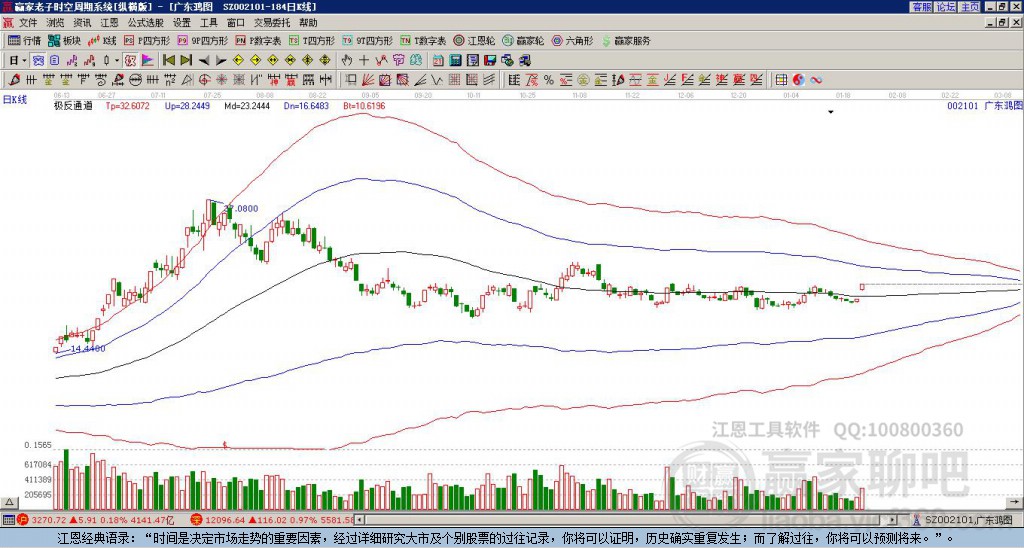1024x548 pixels.
Task: Open the yin-yang icon
Action: pos(799,80)
